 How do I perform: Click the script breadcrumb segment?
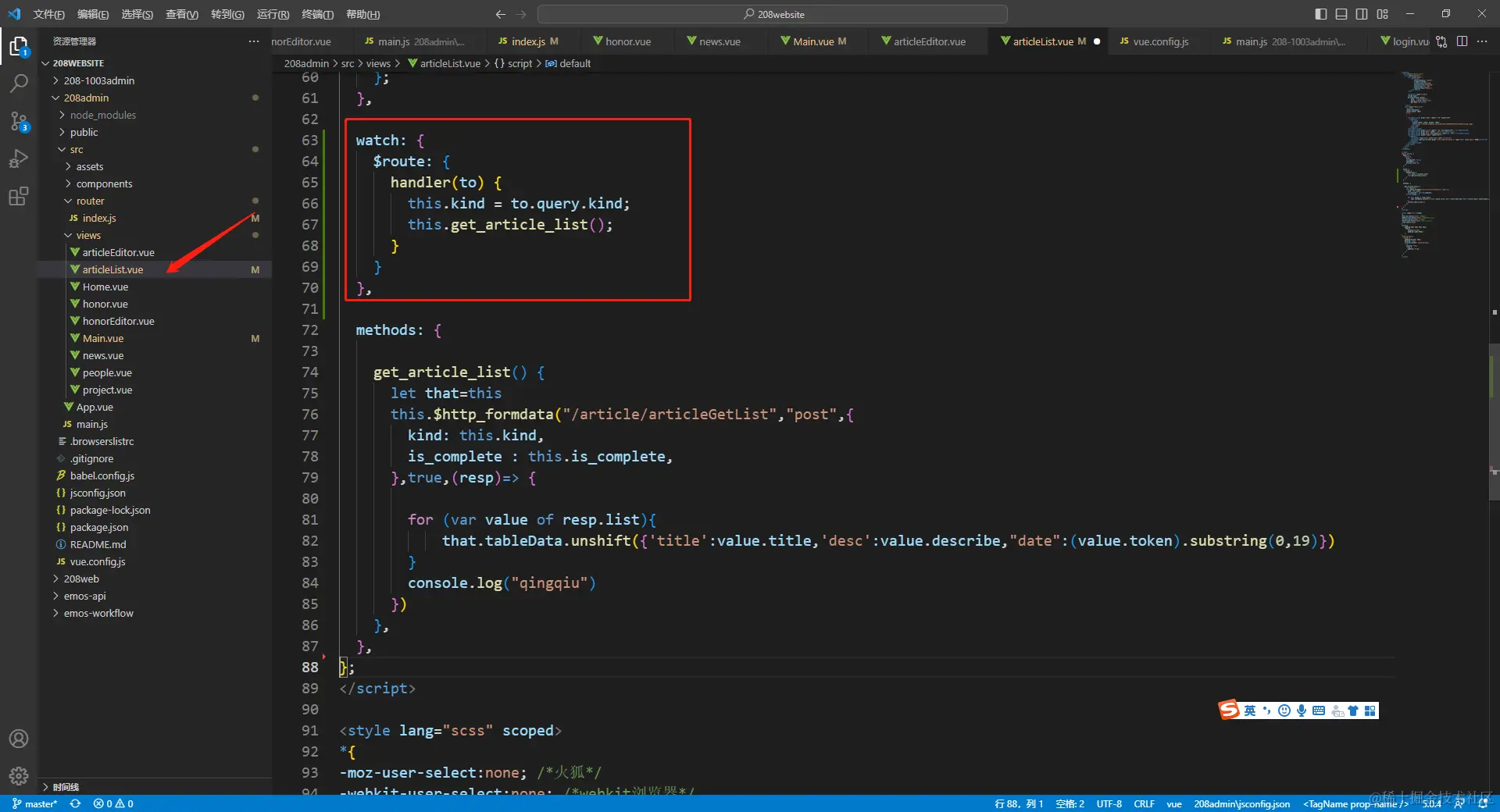coord(513,63)
